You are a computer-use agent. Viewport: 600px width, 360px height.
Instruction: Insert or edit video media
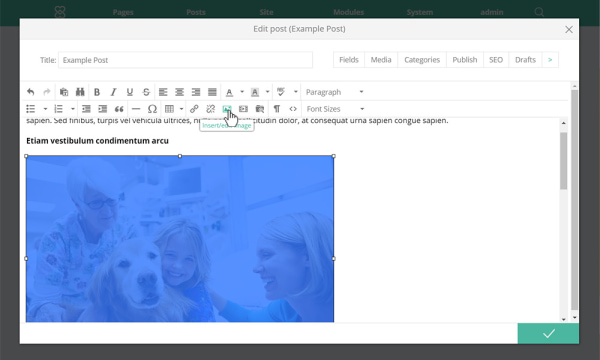(243, 109)
